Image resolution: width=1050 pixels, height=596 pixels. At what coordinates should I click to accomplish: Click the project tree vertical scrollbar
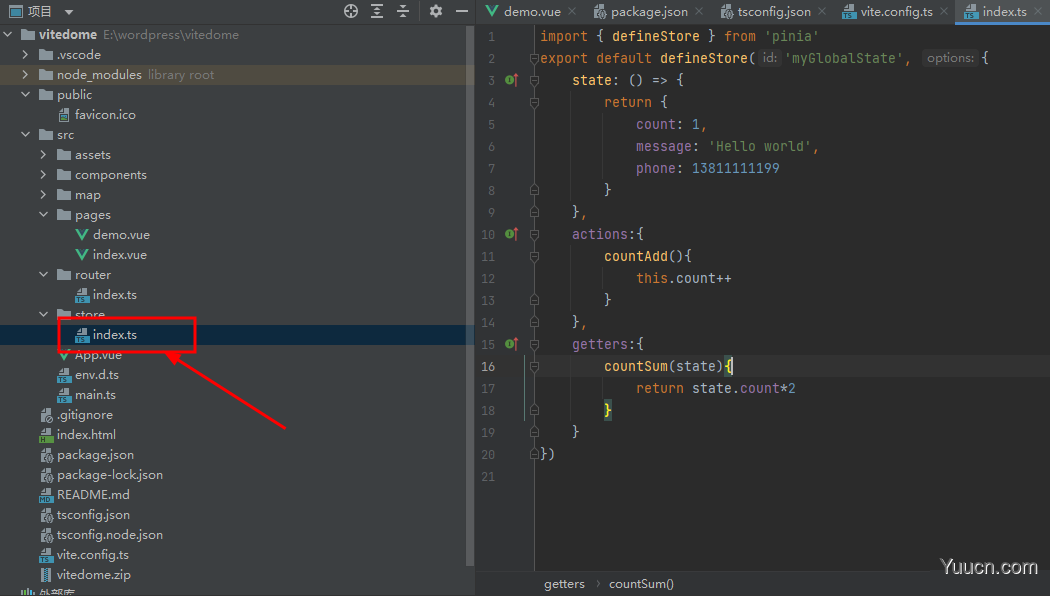coord(470,295)
